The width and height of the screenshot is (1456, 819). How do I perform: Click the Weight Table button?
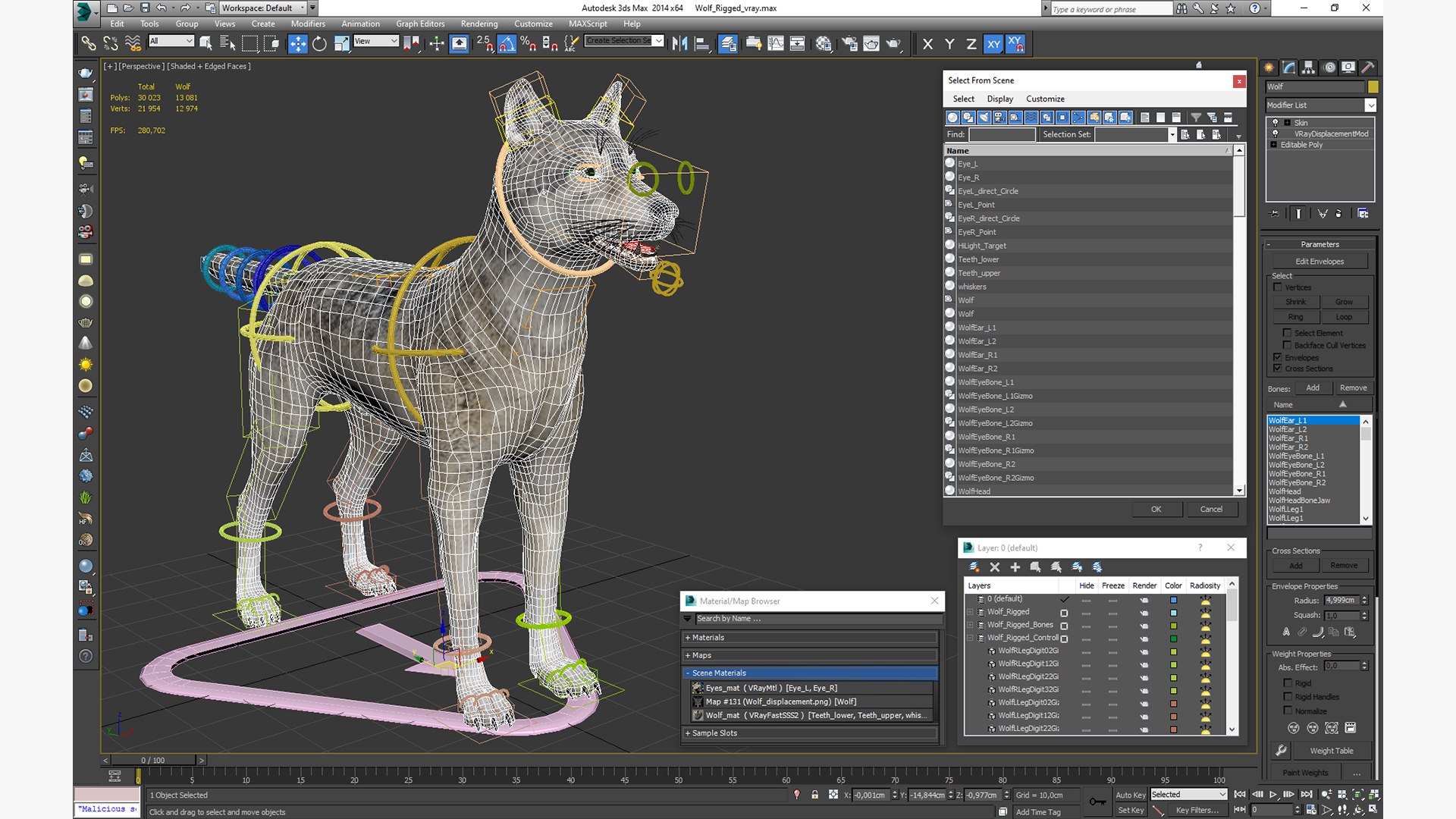1332,751
